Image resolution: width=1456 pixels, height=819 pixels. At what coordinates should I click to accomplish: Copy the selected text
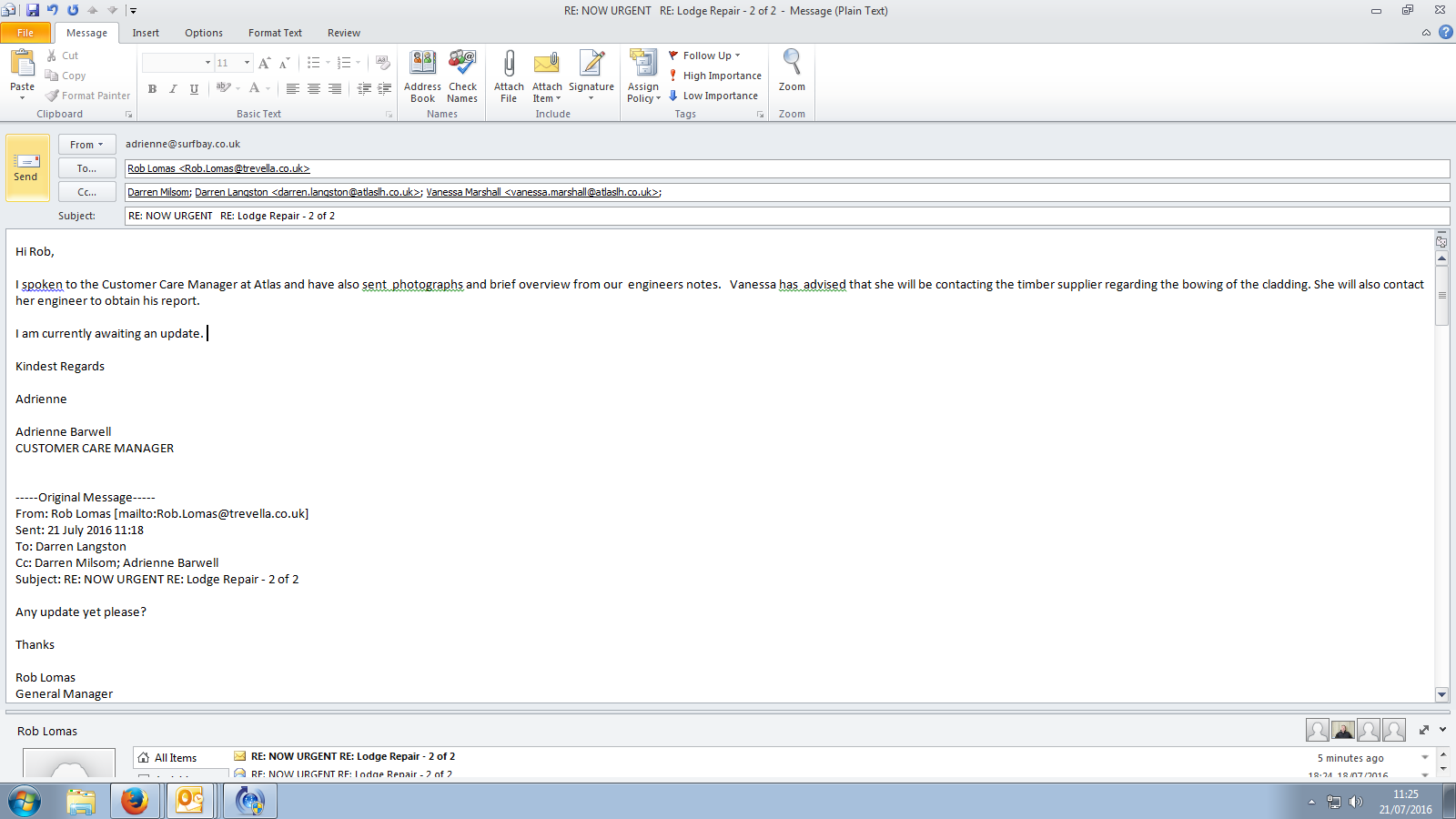[x=66, y=76]
